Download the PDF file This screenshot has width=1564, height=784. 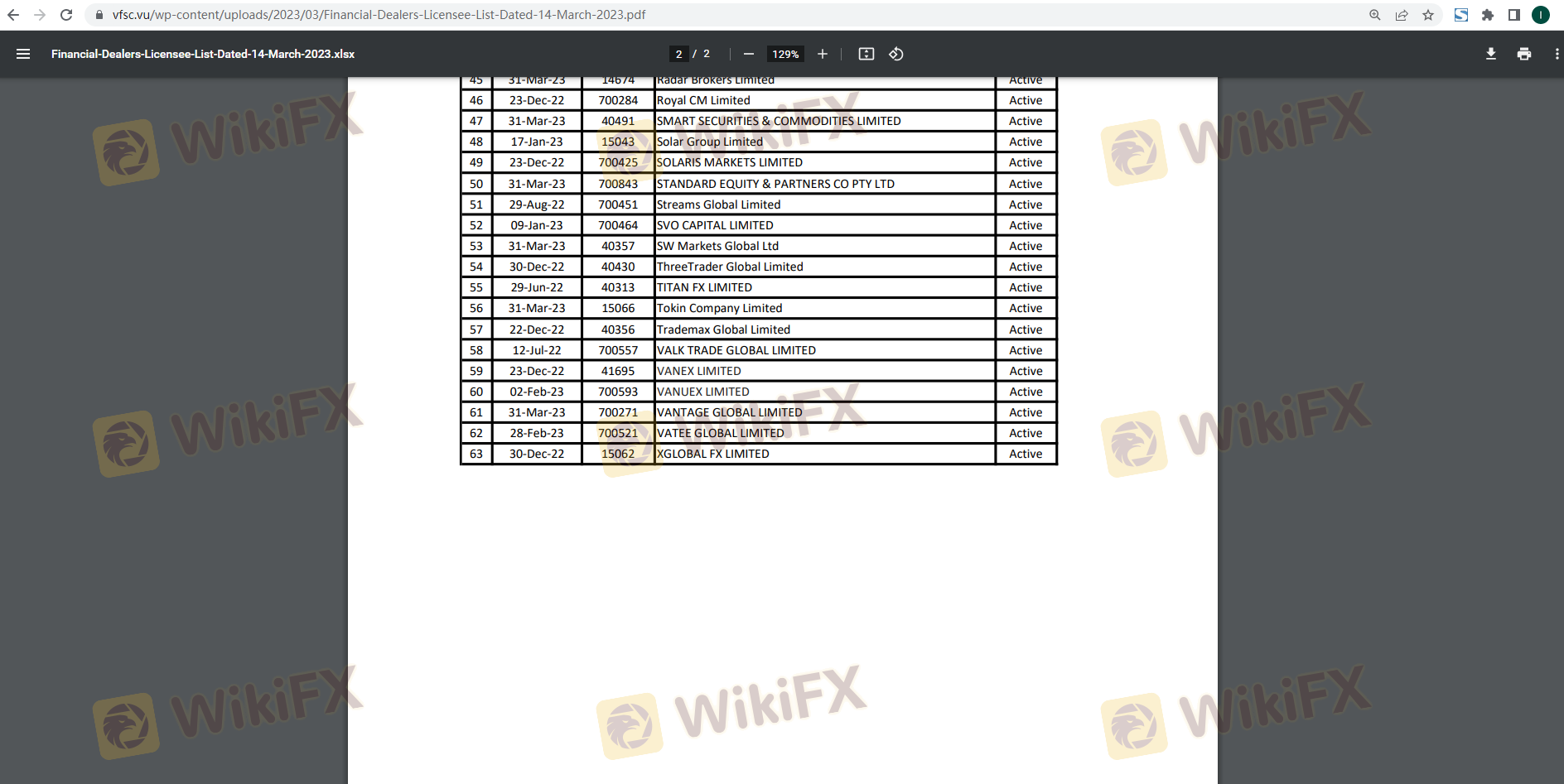pos(1491,54)
